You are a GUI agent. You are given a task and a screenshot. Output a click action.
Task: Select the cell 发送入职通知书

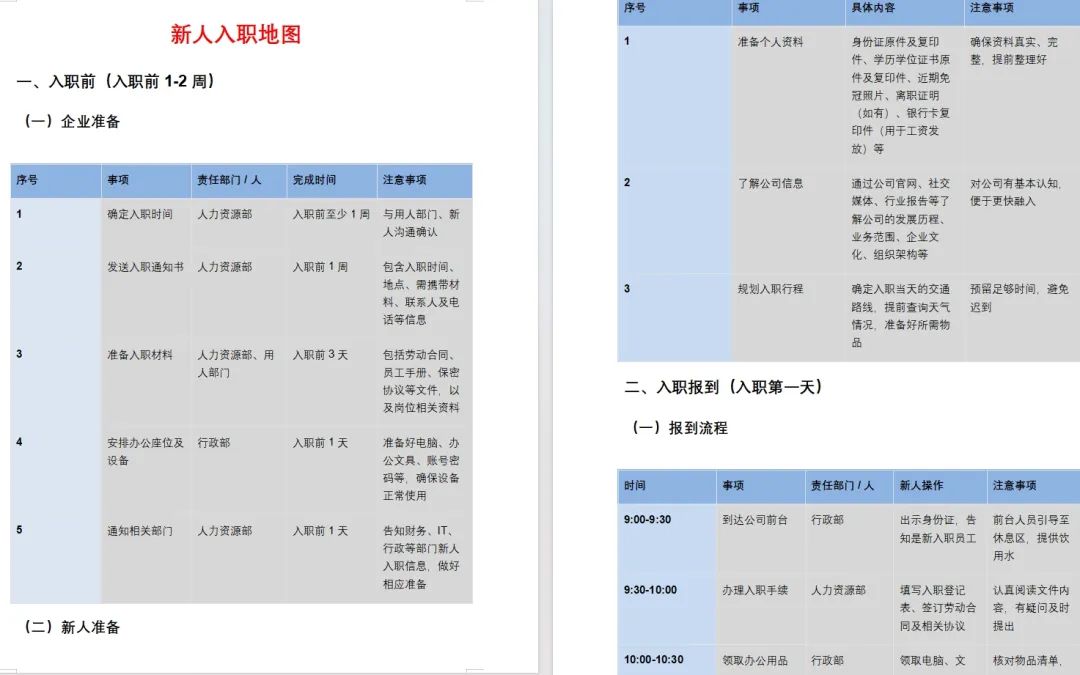(x=145, y=267)
